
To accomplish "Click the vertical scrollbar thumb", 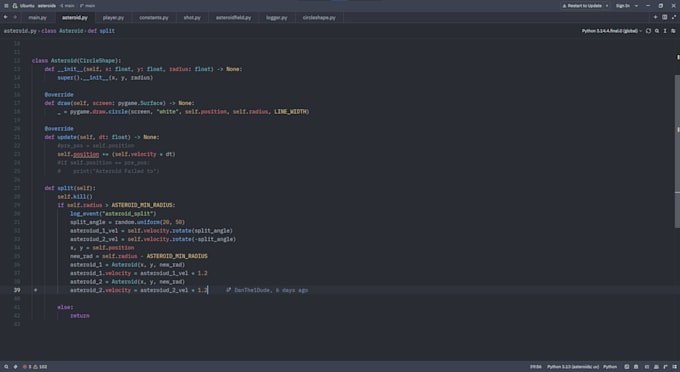I will [677, 151].
